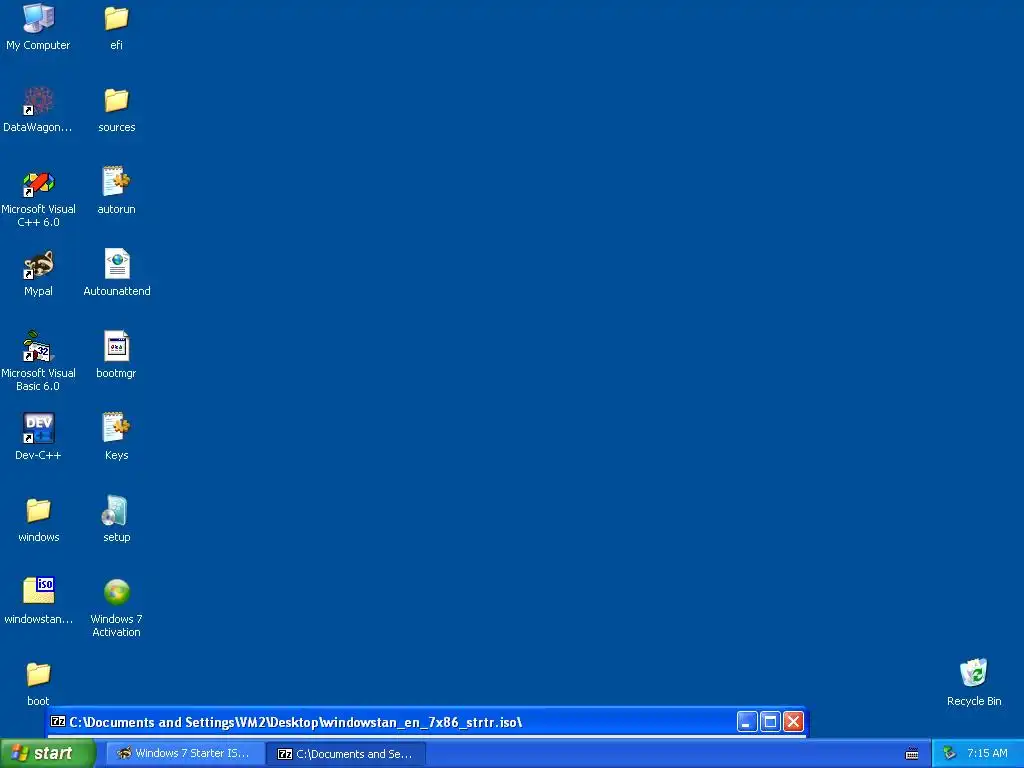Minimize the 7-Zip window
The height and width of the screenshot is (768, 1024).
tap(747, 722)
